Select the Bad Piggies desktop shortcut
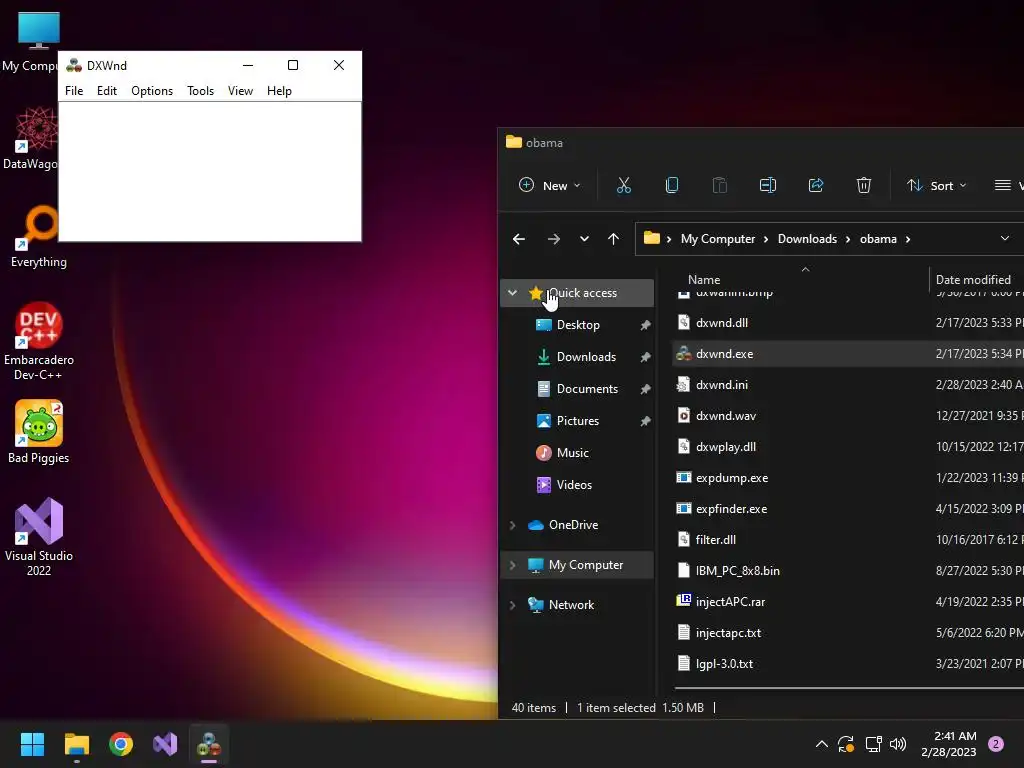Viewport: 1024px width, 768px height. [x=39, y=432]
